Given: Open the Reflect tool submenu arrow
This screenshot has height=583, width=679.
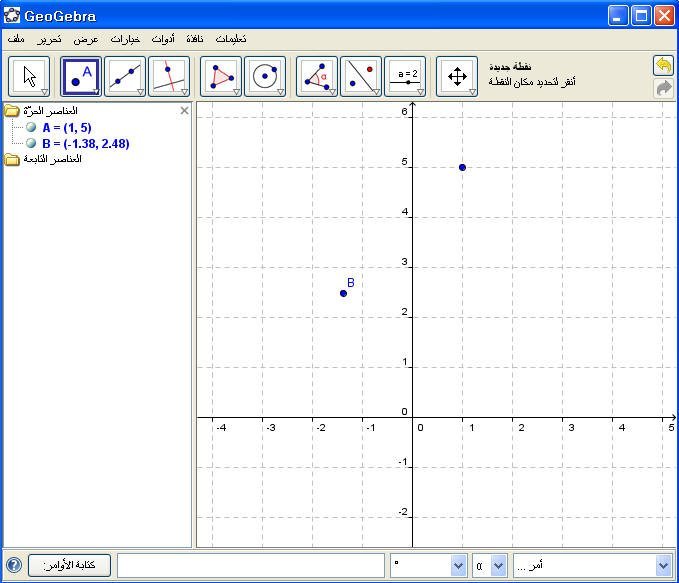Looking at the screenshot, I should coord(377,92).
